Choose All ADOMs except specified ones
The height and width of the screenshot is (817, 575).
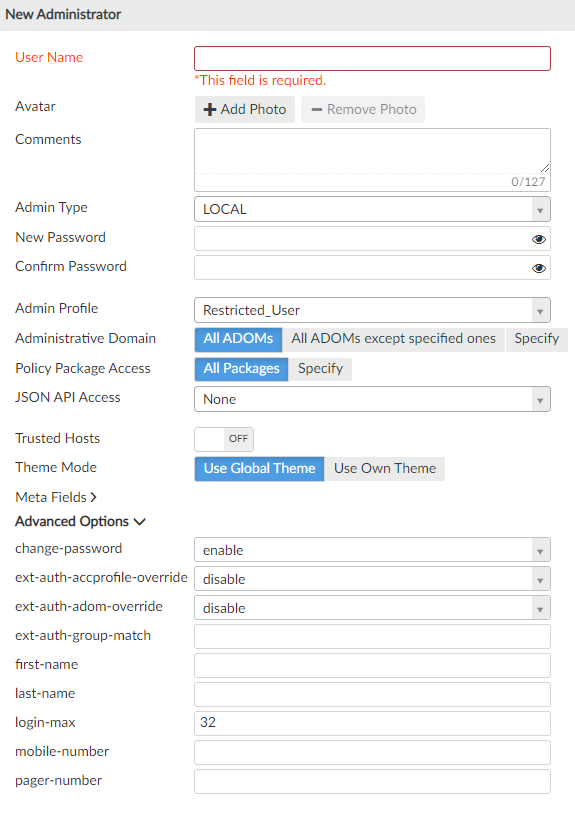point(393,339)
